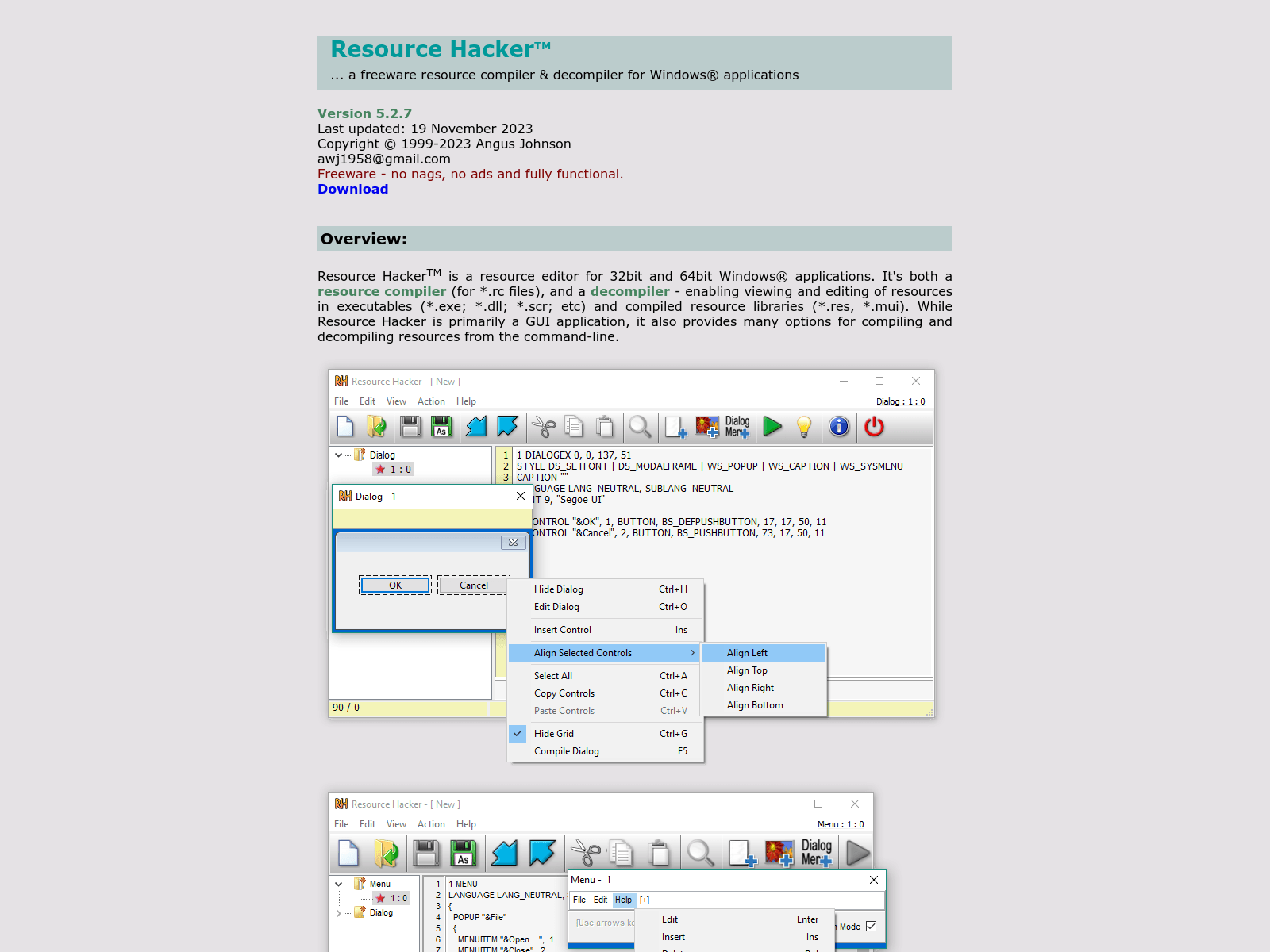Click blue up-right arrow icon, first screenshot
This screenshot has height=952, width=1270.
[507, 427]
